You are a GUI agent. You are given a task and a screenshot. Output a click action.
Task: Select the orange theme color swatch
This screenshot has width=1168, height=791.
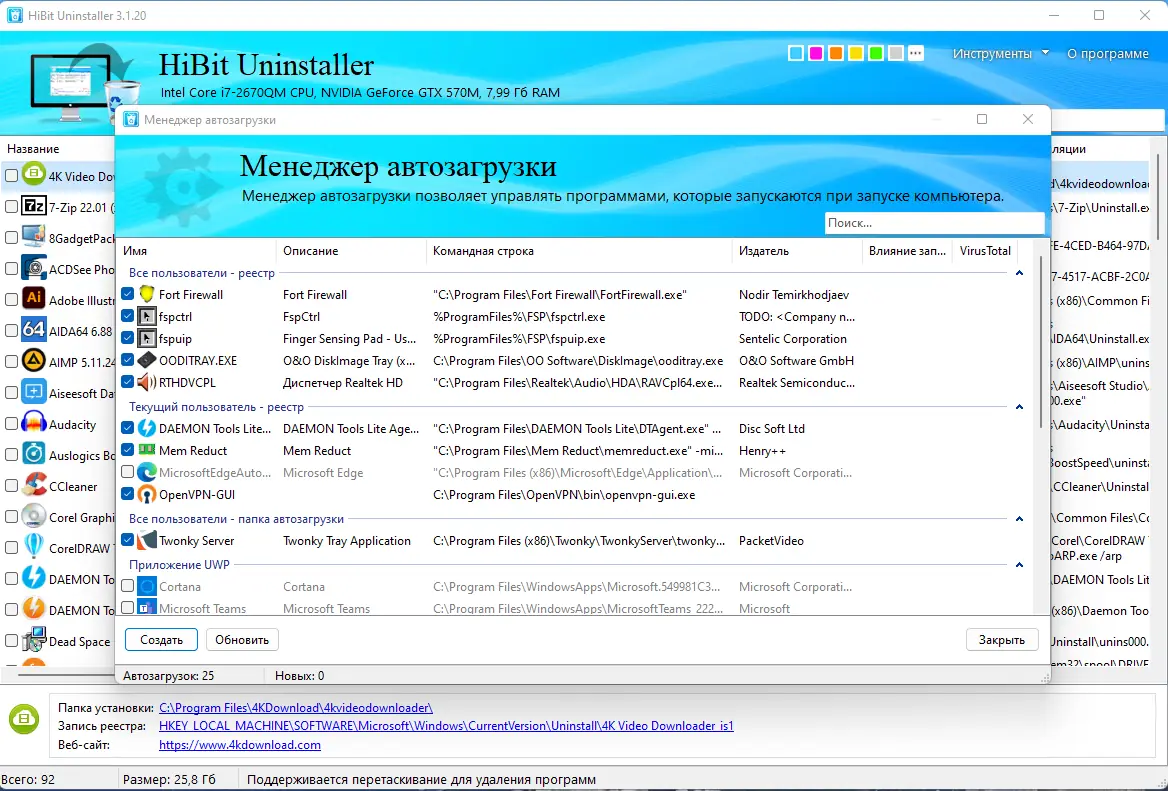click(836, 53)
